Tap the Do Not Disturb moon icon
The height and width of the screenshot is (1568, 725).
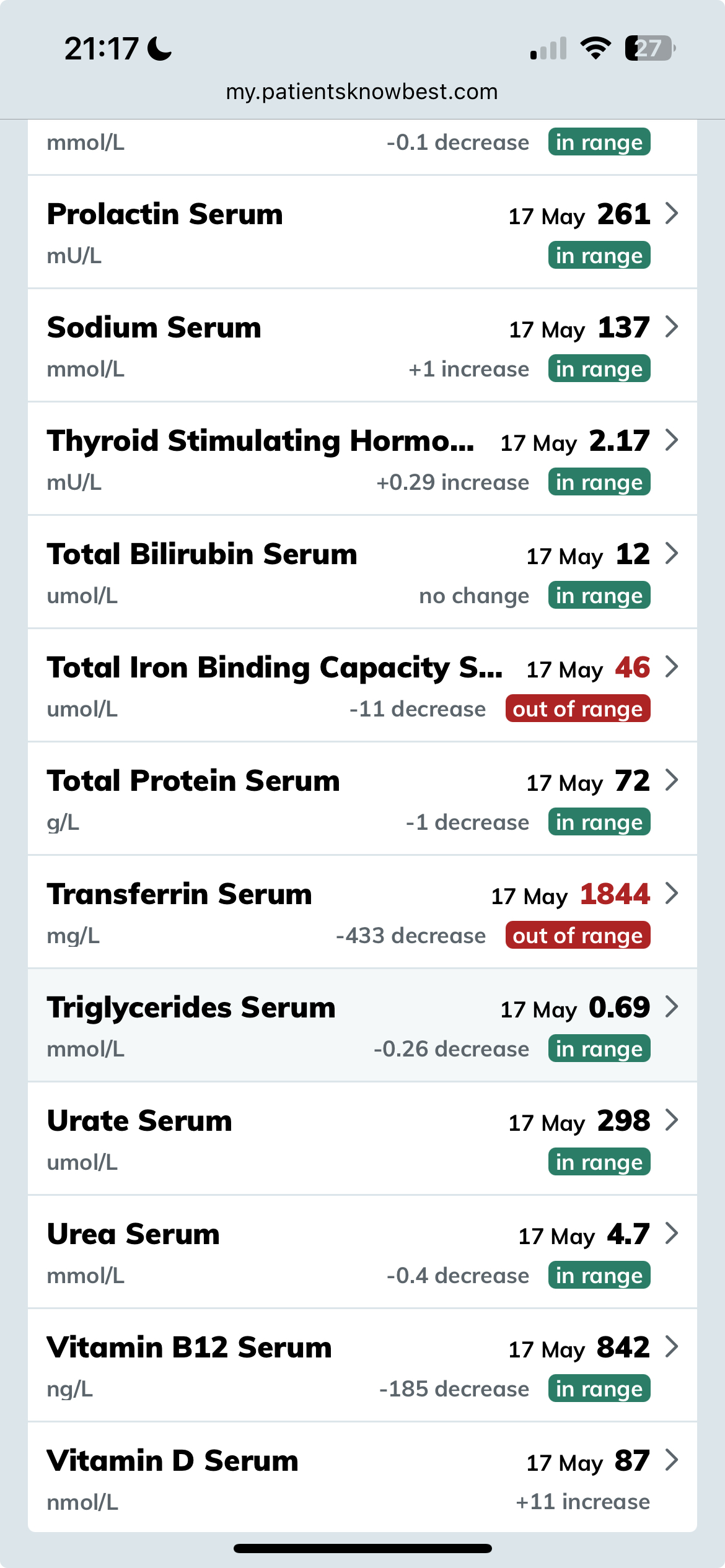coord(160,48)
